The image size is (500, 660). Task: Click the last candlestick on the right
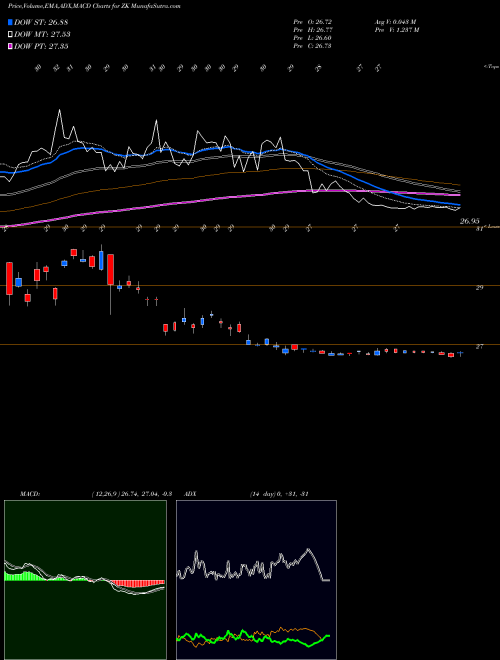(x=460, y=353)
